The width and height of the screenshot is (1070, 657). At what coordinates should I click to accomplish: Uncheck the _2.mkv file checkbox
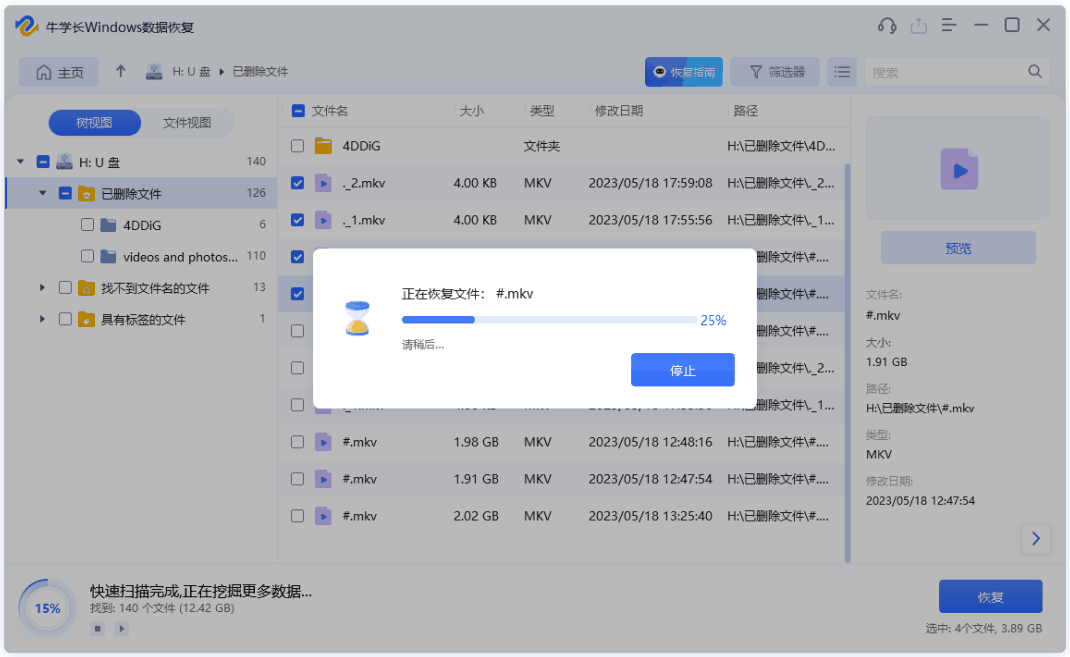(x=297, y=183)
